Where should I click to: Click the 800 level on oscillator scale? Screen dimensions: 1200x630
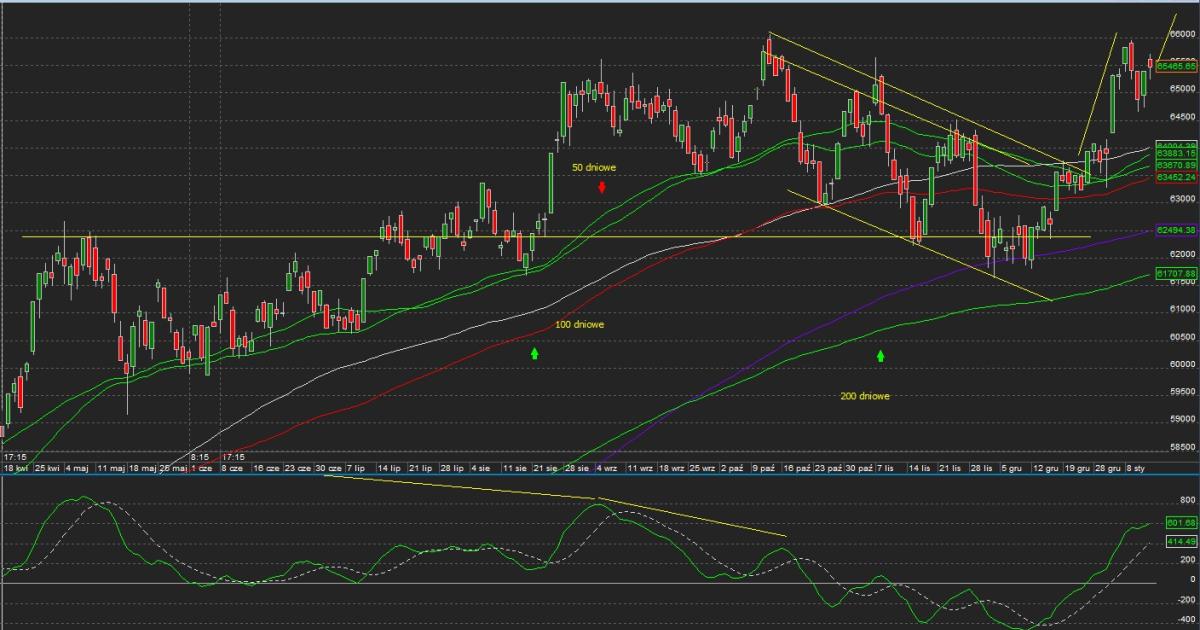(1186, 500)
